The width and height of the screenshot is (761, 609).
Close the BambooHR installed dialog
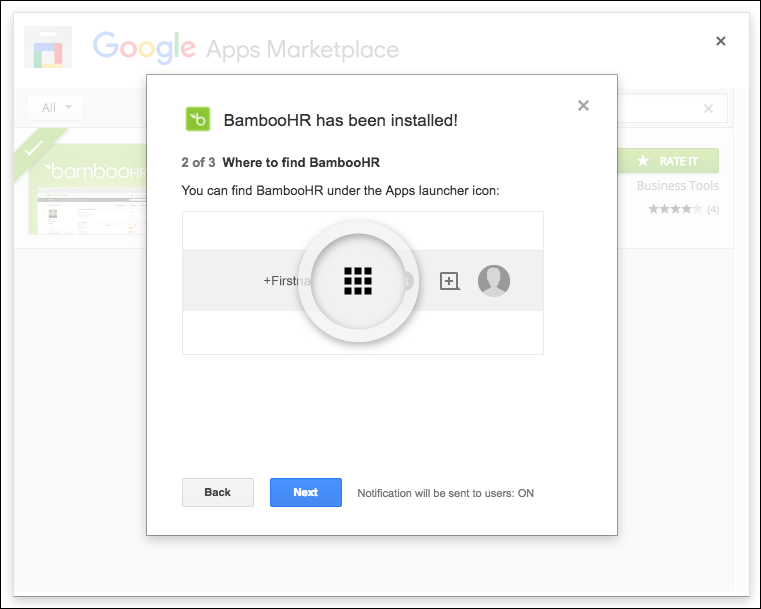pyautogui.click(x=583, y=105)
